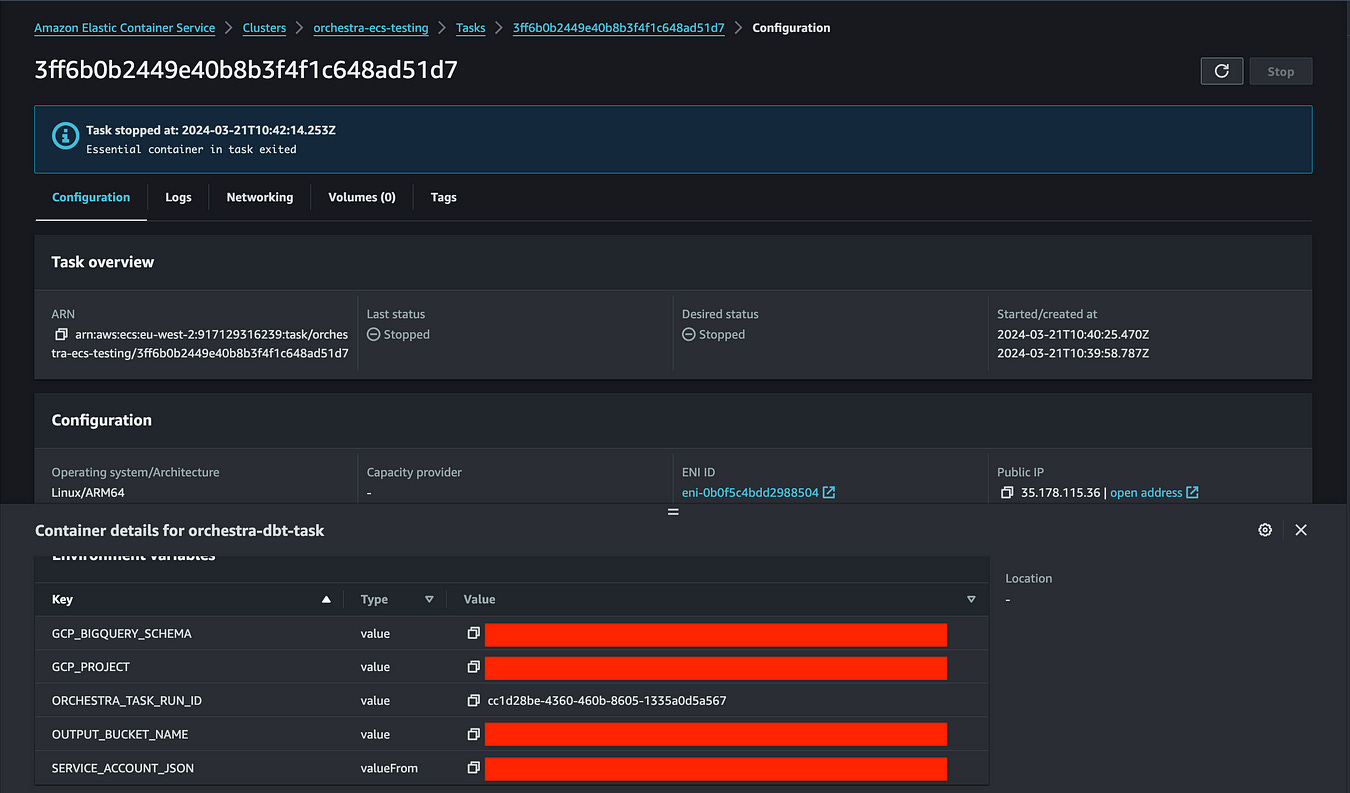Switch to the Configuration tab
Image resolution: width=1350 pixels, height=793 pixels.
coord(91,198)
